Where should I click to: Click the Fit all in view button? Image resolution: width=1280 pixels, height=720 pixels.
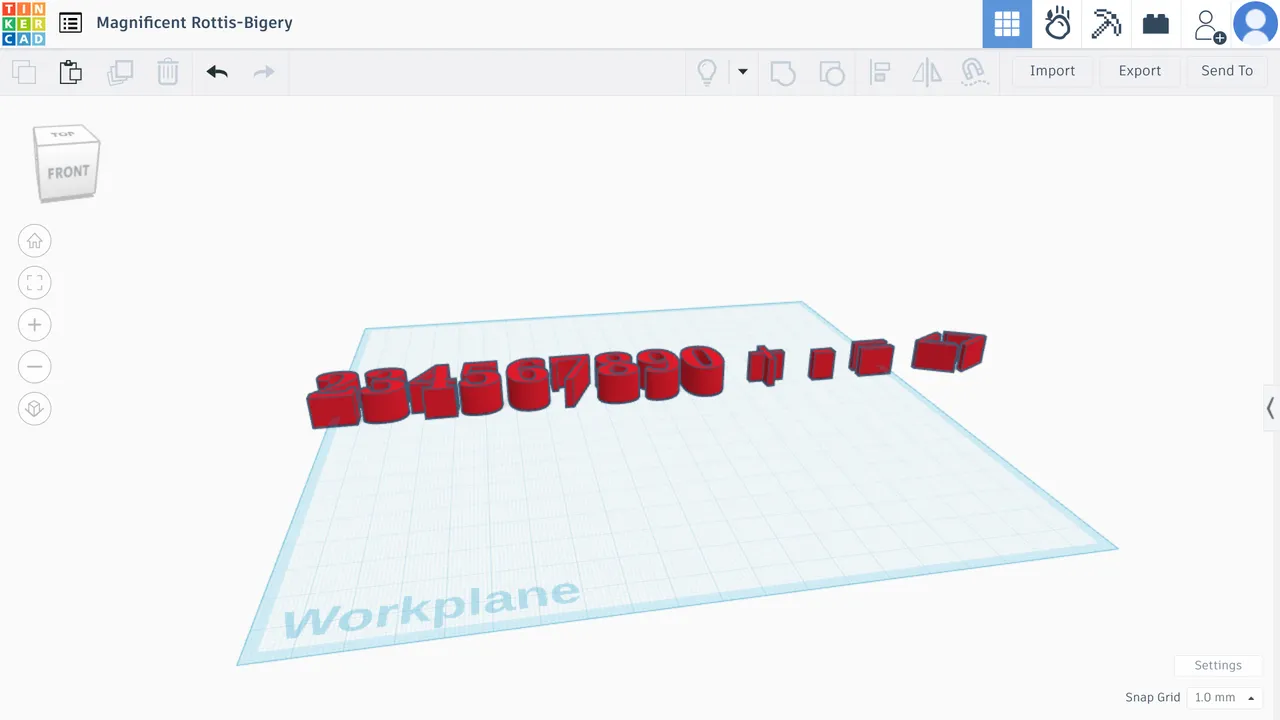(x=35, y=283)
